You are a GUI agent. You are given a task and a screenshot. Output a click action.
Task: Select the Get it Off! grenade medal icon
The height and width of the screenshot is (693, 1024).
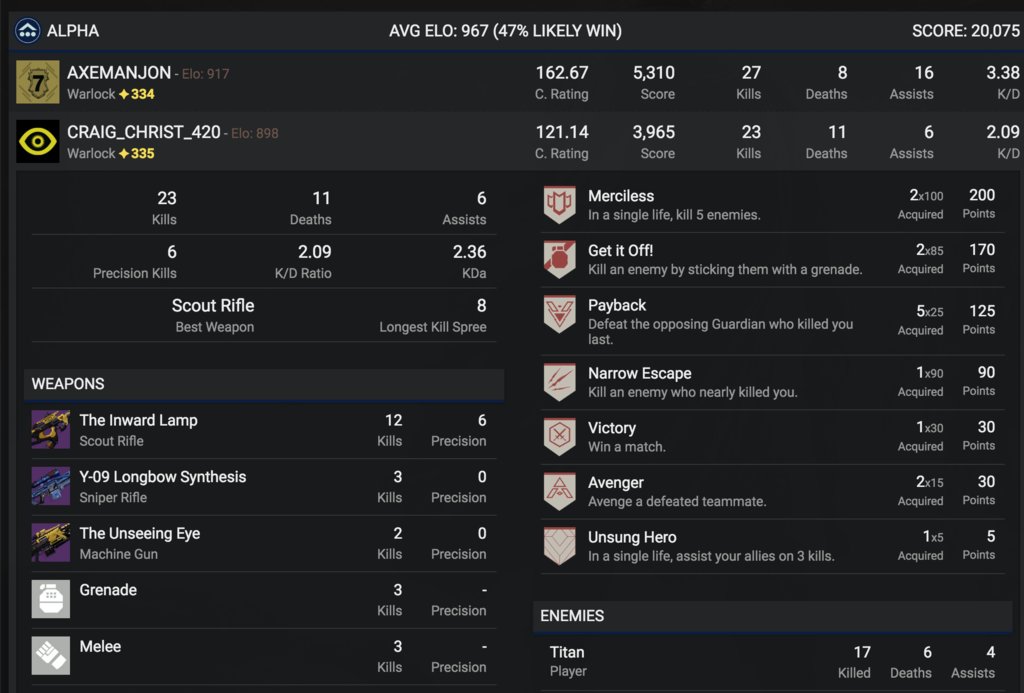point(560,259)
